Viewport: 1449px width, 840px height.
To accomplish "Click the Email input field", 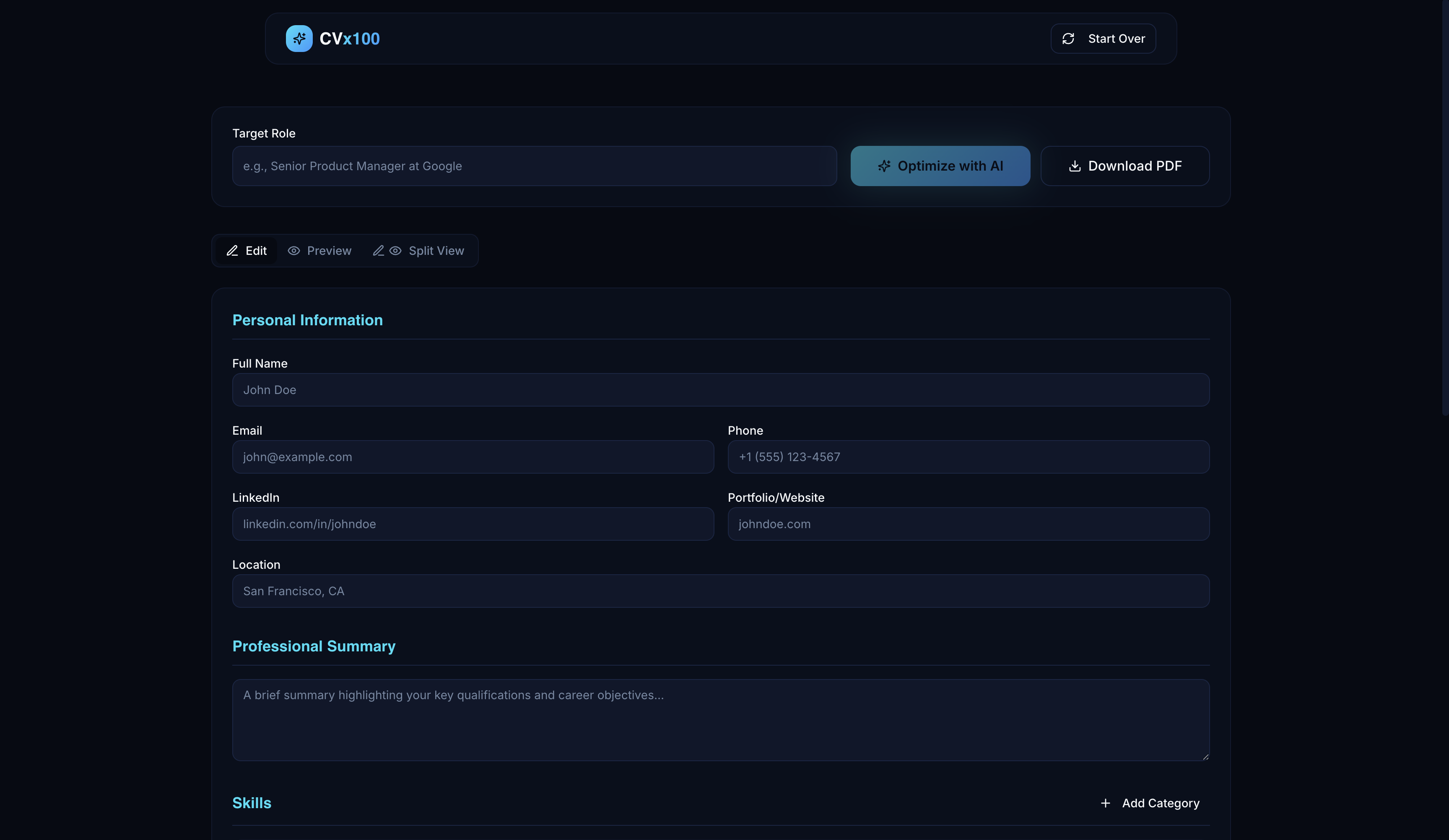I will tap(473, 457).
